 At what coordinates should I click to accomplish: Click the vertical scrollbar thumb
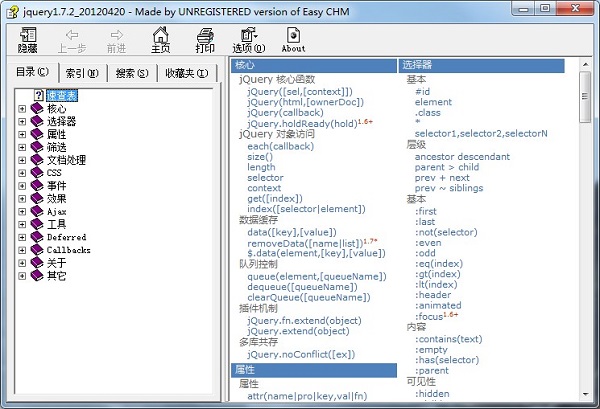pos(585,96)
